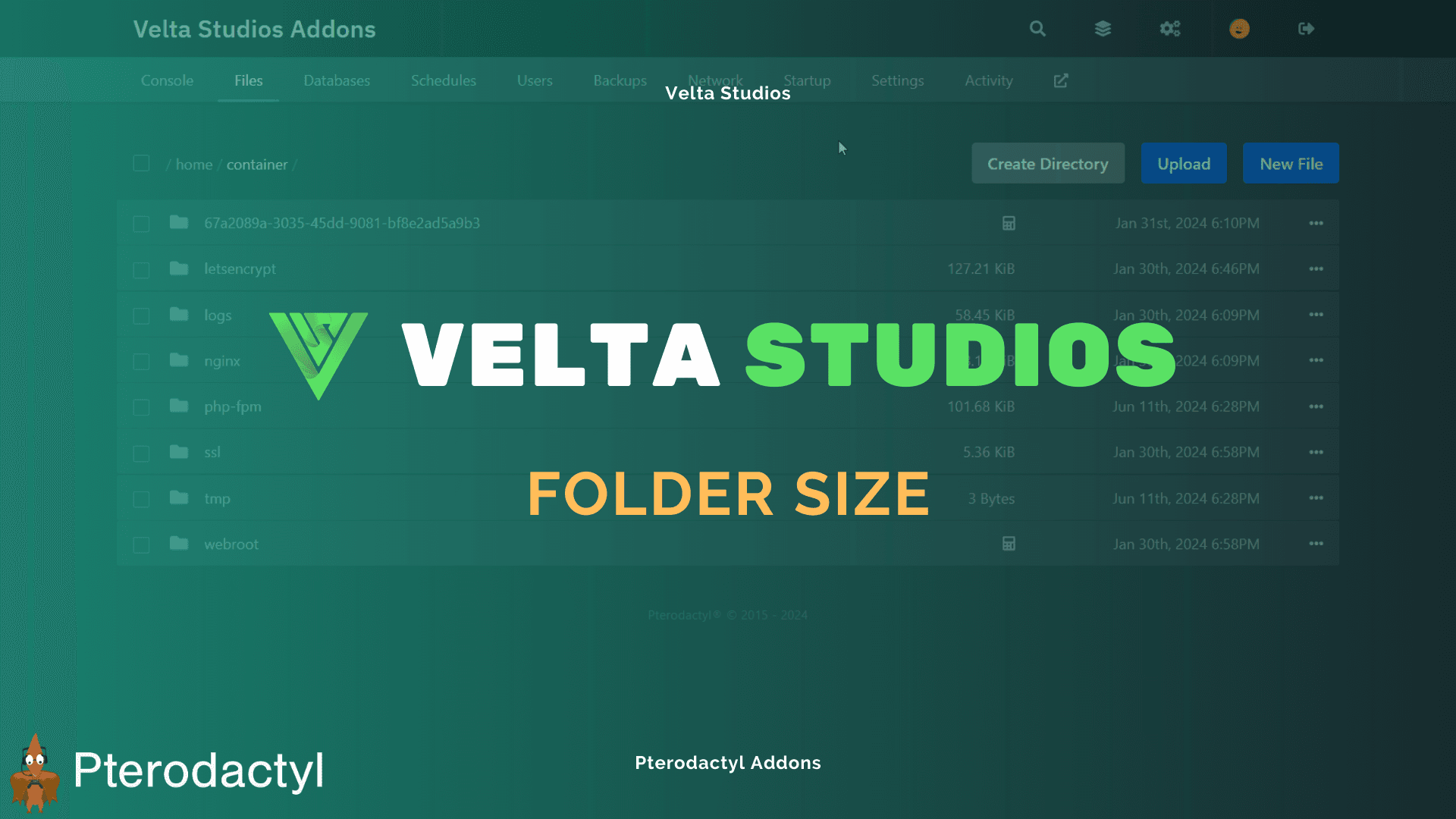Click the container breadcrumb path
This screenshot has height=819, width=1456.
256,163
